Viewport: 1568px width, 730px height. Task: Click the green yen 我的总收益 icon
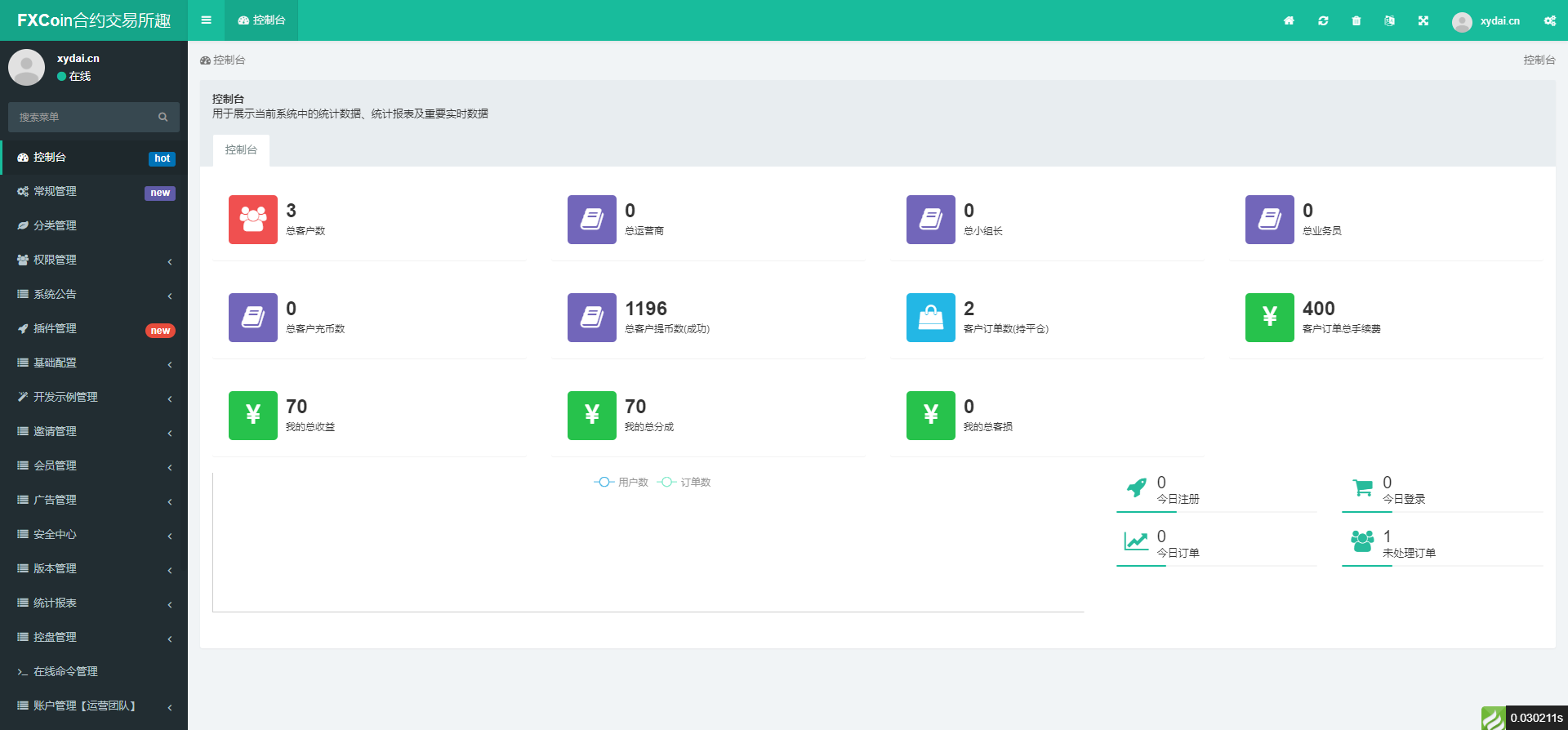(x=253, y=416)
